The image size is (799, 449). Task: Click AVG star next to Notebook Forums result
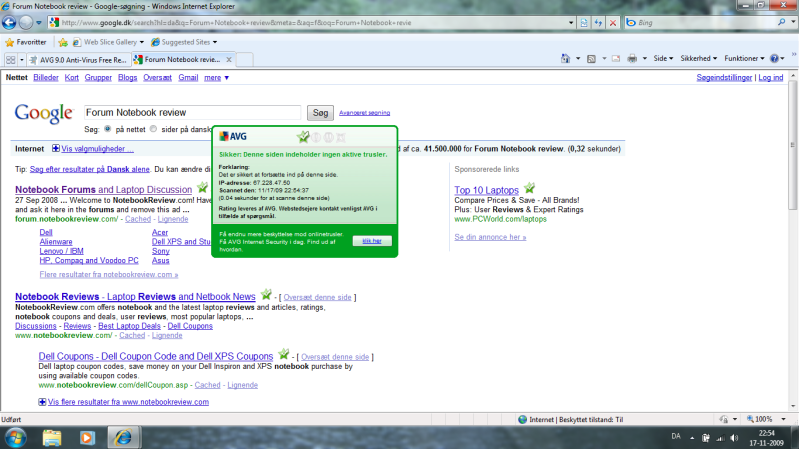coord(202,188)
